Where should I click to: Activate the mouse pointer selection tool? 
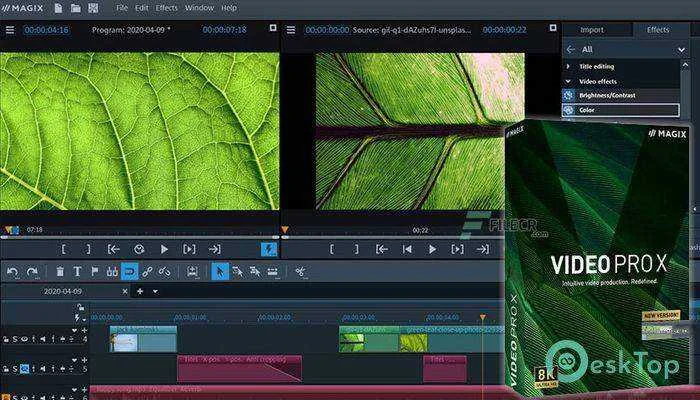tap(220, 271)
